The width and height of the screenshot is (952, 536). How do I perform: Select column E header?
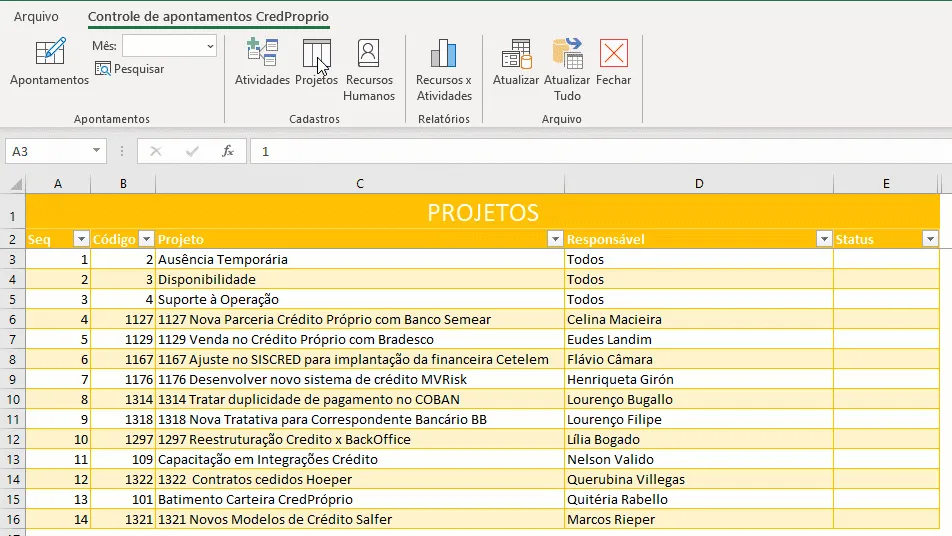(886, 184)
